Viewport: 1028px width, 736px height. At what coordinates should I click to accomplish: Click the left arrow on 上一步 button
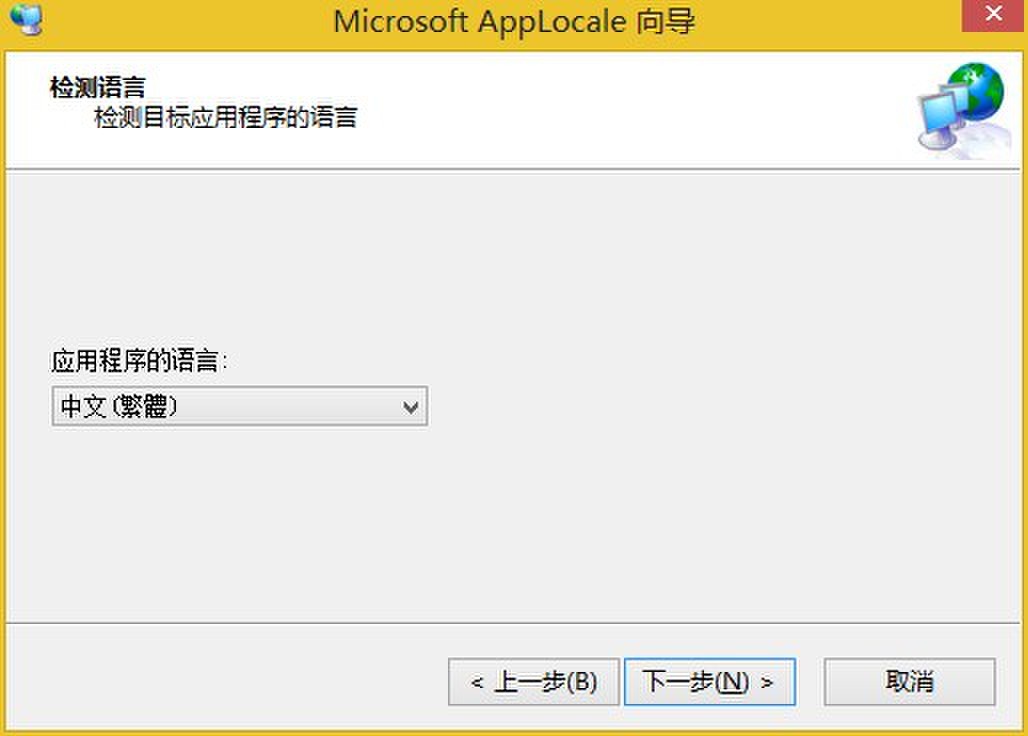point(477,684)
